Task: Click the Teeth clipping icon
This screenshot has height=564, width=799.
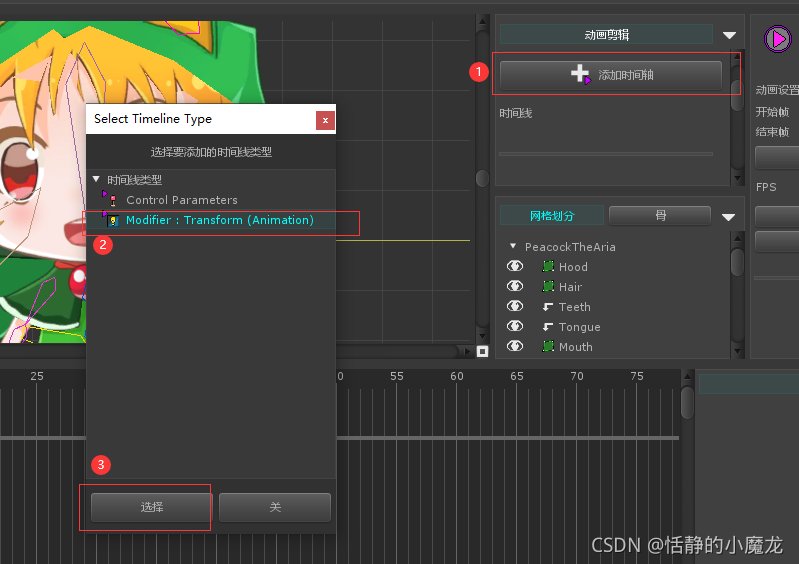Action: click(x=548, y=306)
